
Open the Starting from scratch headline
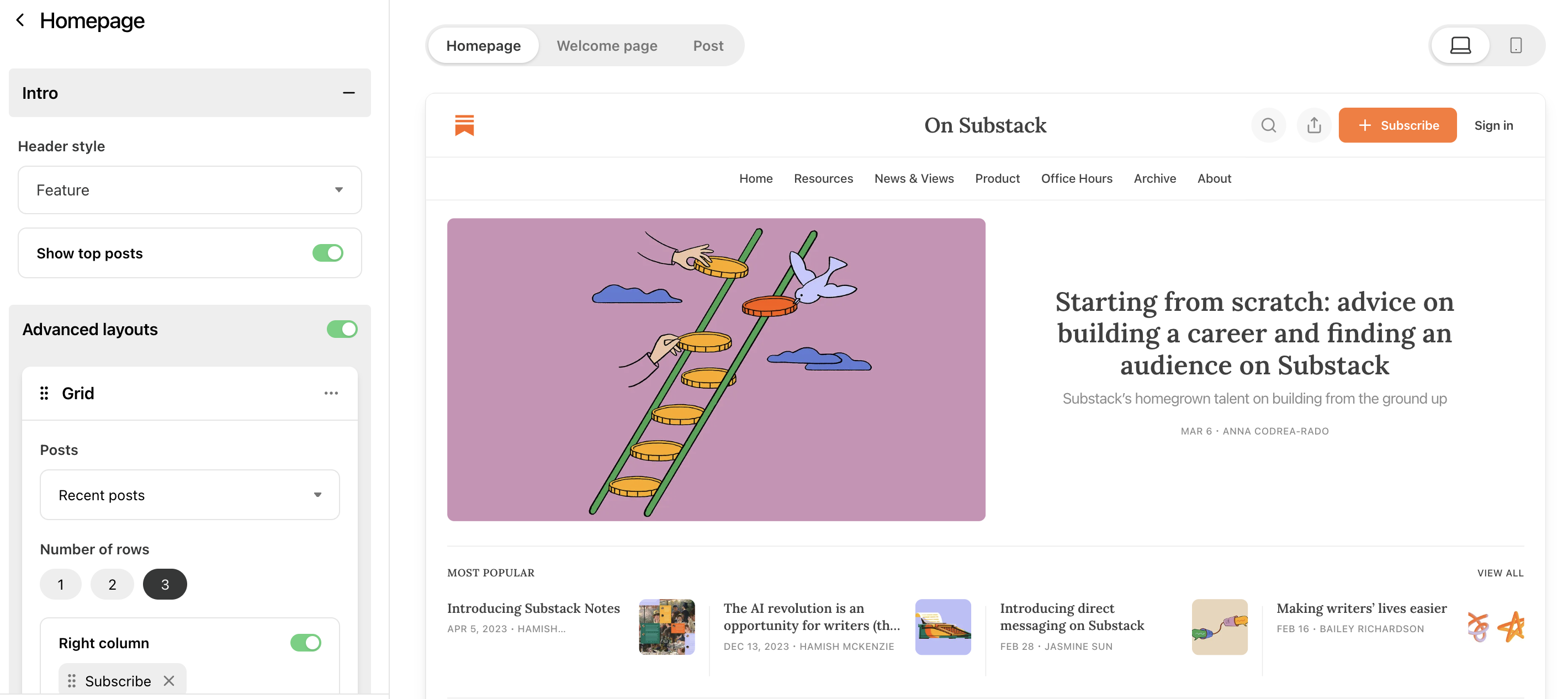pyautogui.click(x=1254, y=333)
